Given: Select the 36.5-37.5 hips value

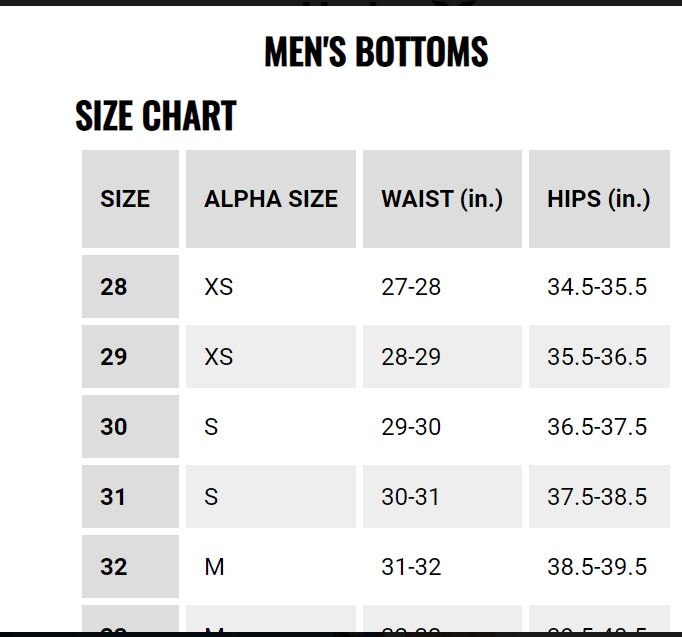Looking at the screenshot, I should point(597,427).
